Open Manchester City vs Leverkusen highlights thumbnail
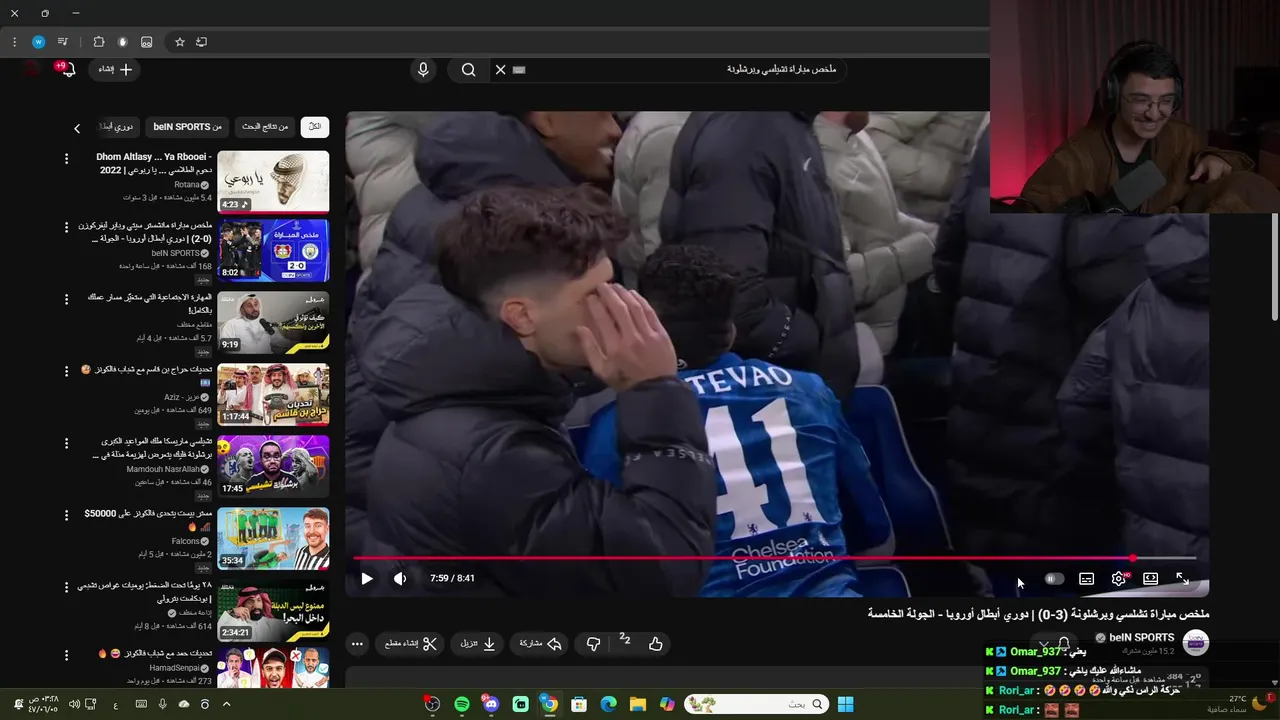 273,250
